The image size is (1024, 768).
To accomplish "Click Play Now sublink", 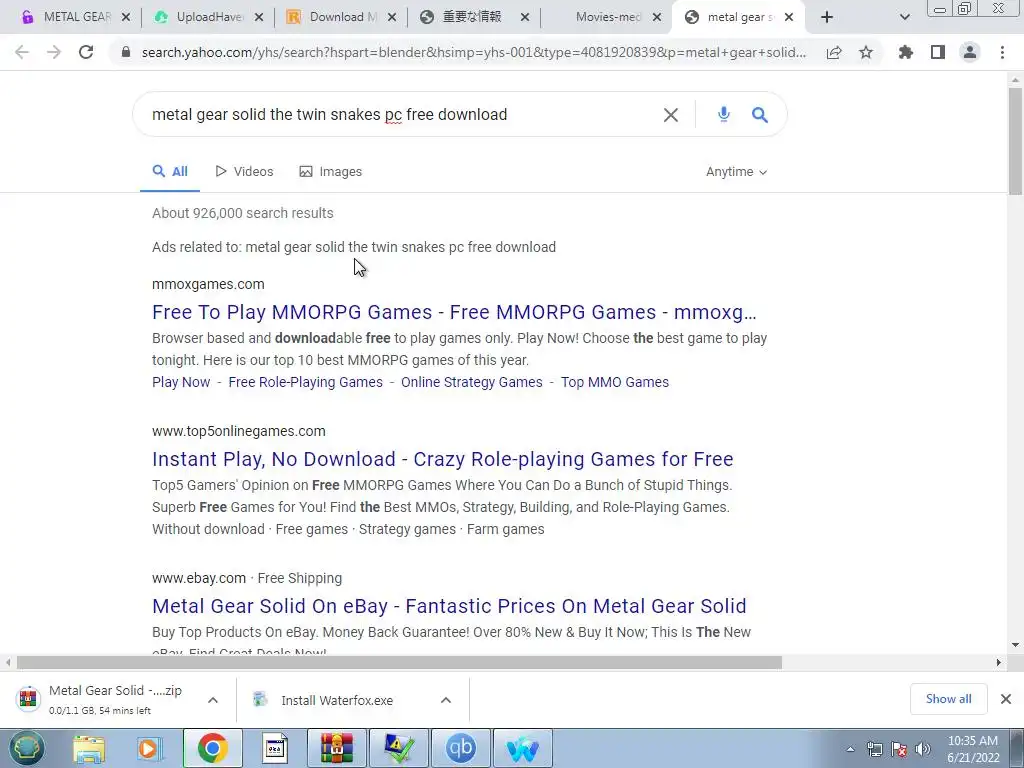I will (181, 382).
